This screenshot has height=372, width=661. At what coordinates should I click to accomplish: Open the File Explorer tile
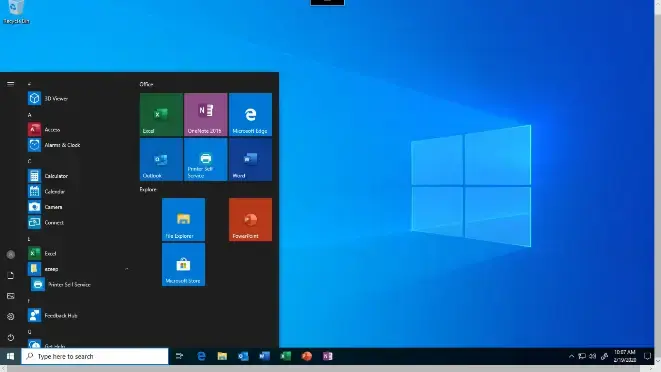coord(183,220)
